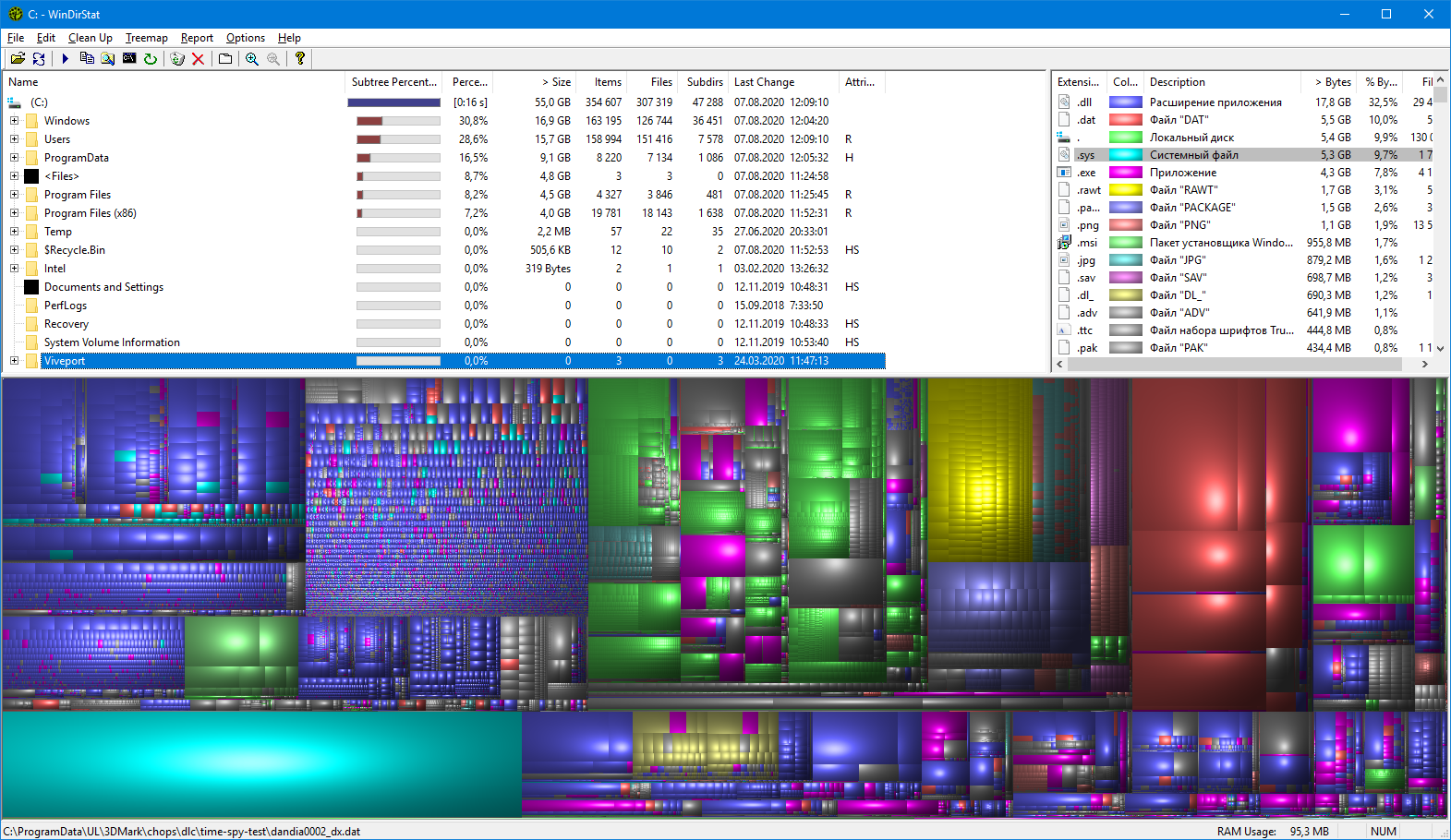Open the Options menu
The width and height of the screenshot is (1451, 840).
246,38
